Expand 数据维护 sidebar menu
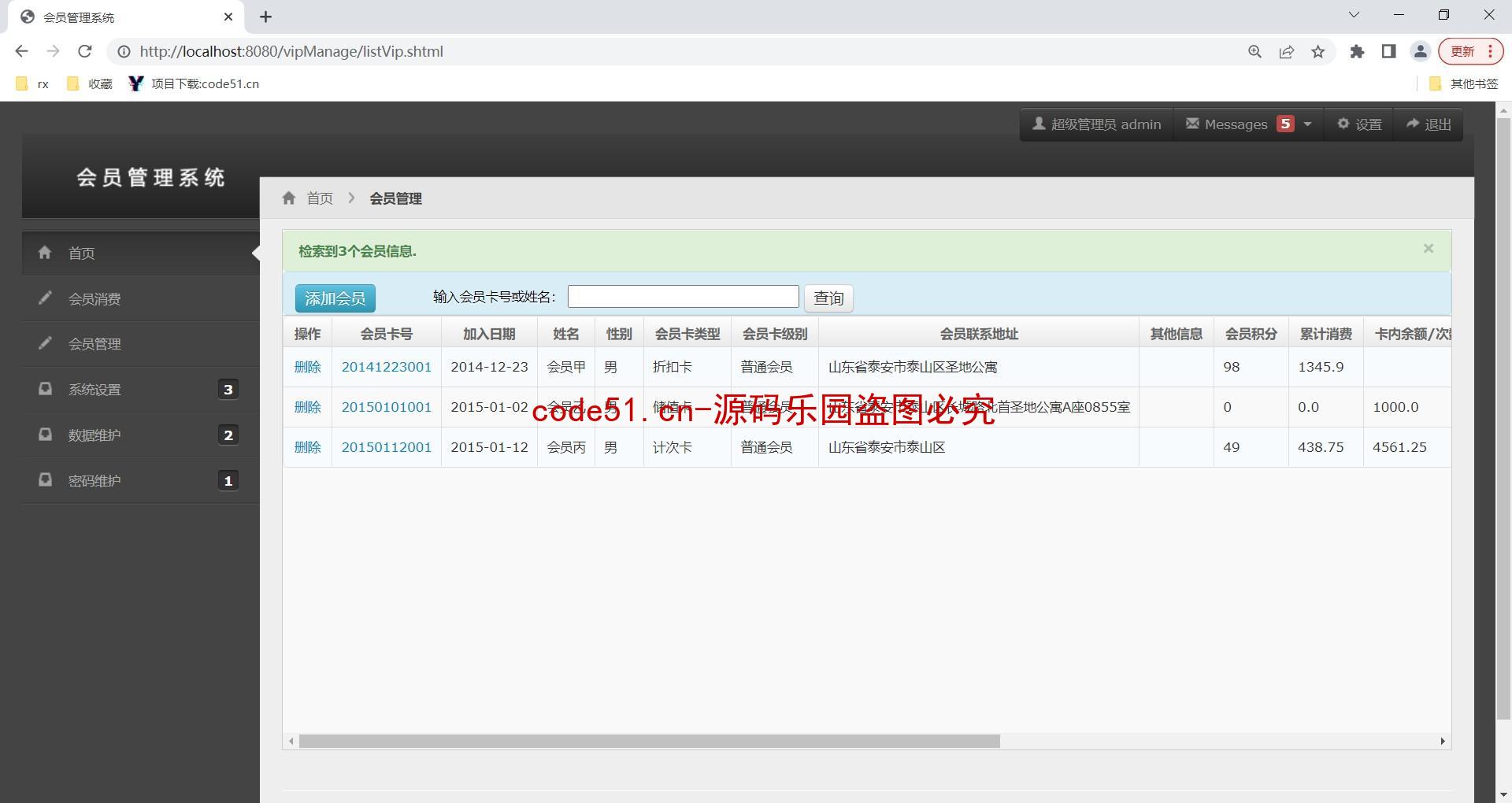 point(140,435)
